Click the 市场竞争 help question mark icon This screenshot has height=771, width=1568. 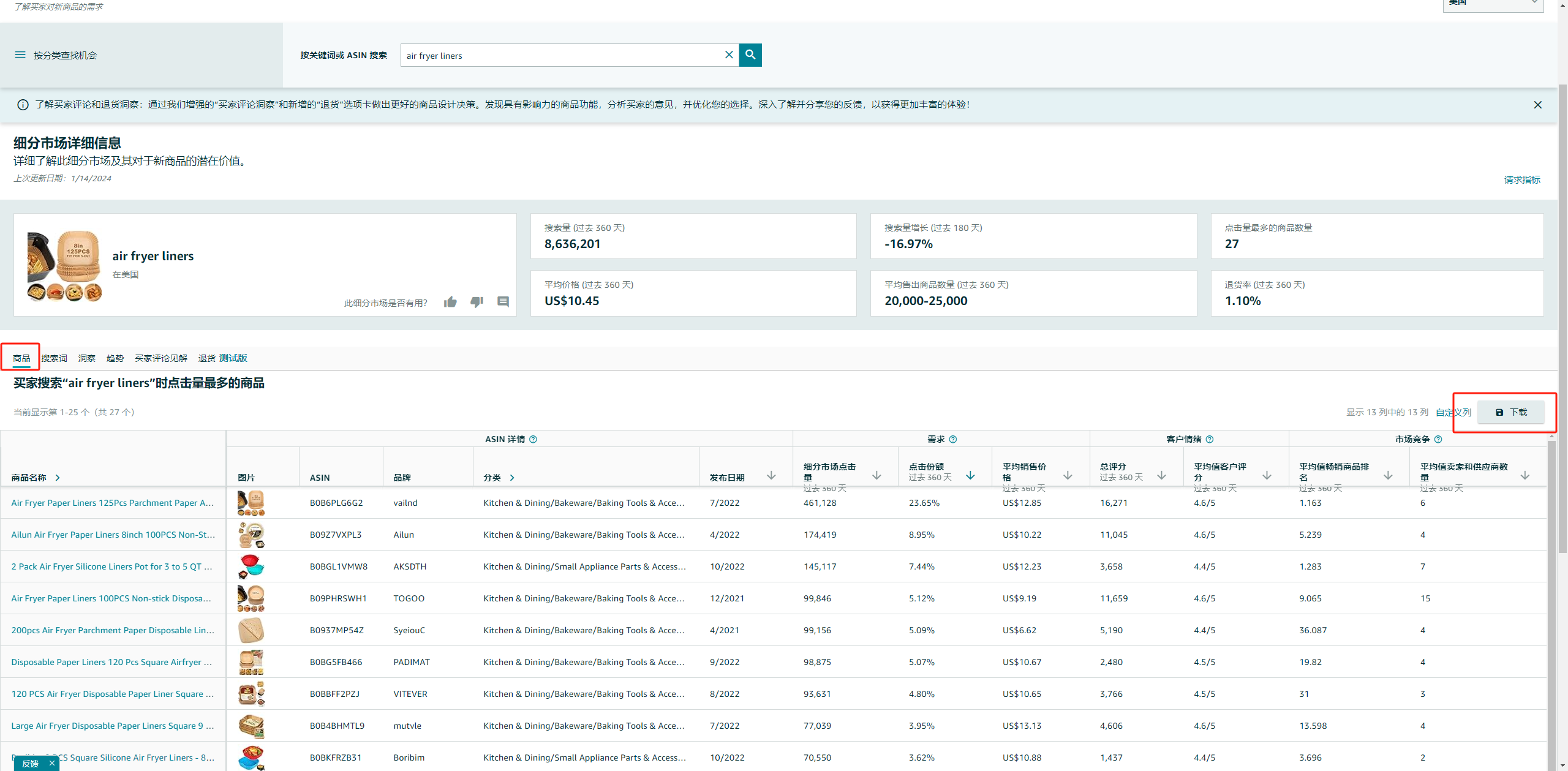[x=1439, y=439]
